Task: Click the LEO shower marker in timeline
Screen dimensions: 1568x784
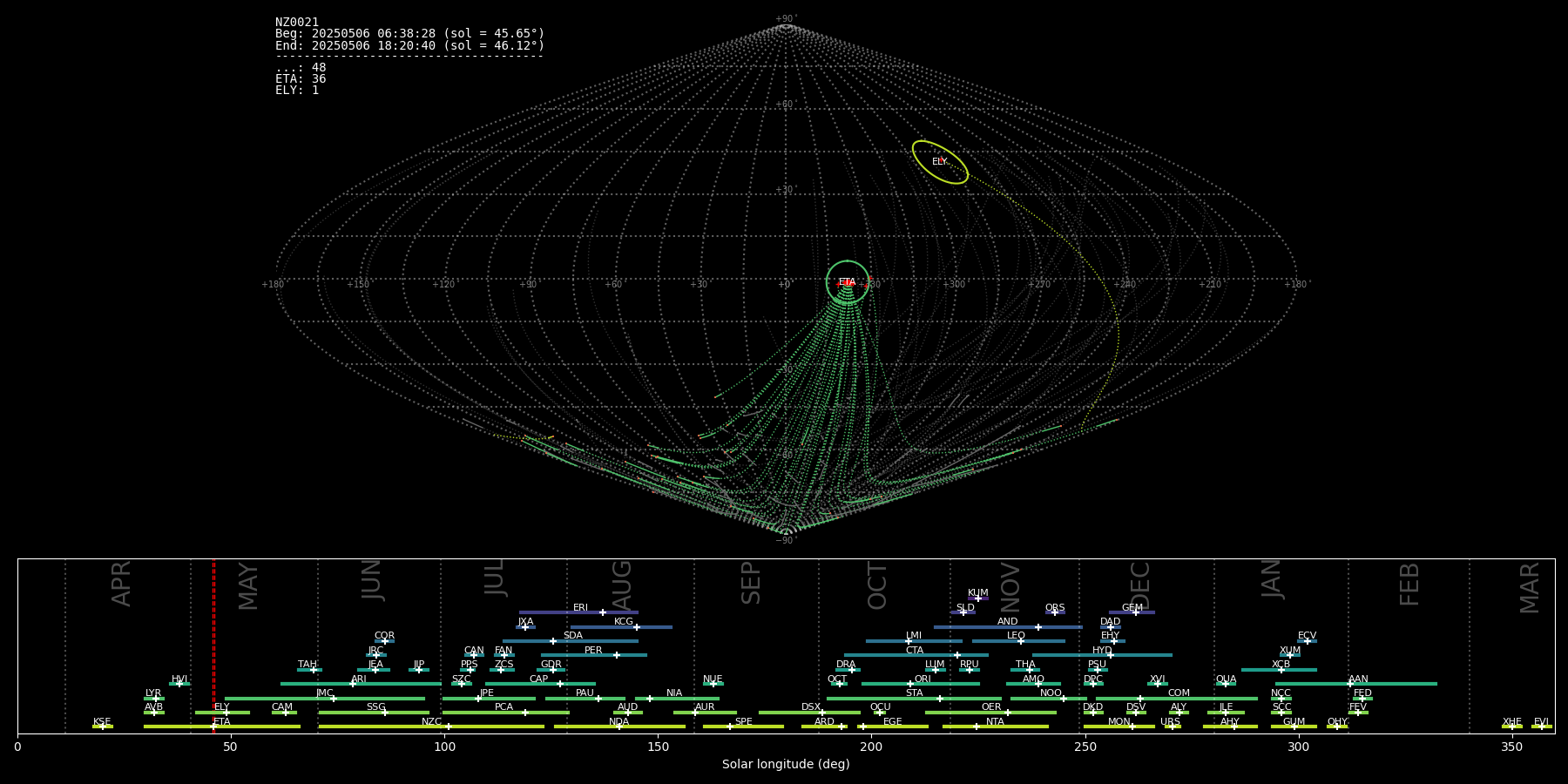Action: point(1020,641)
